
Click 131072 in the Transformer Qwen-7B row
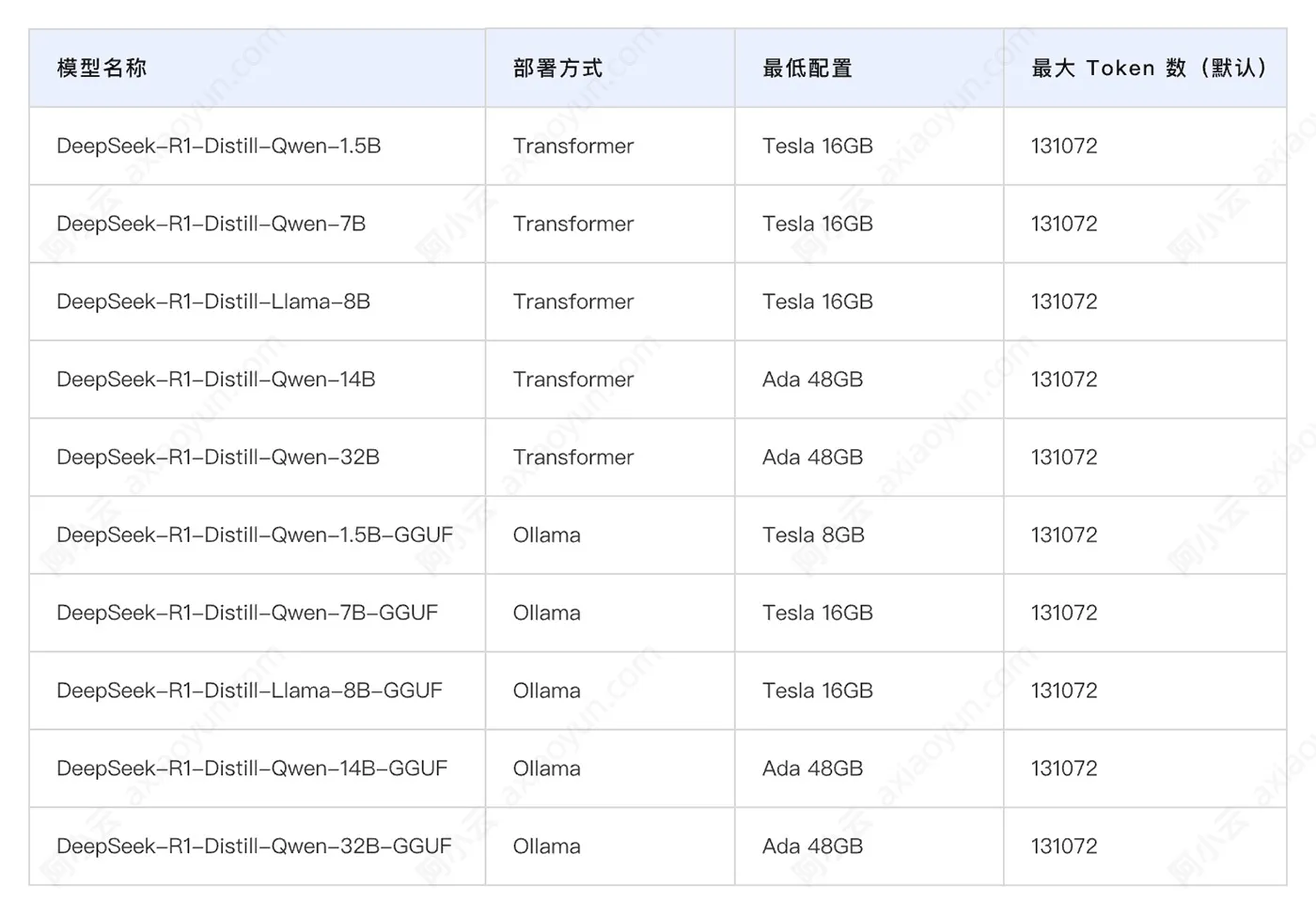coord(1064,224)
